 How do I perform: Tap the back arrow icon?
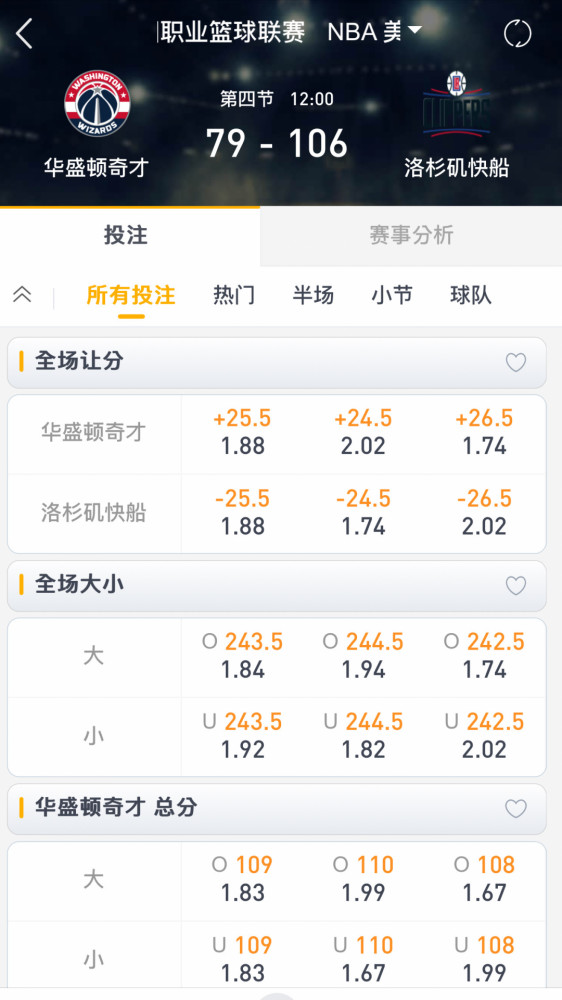pos(24,34)
